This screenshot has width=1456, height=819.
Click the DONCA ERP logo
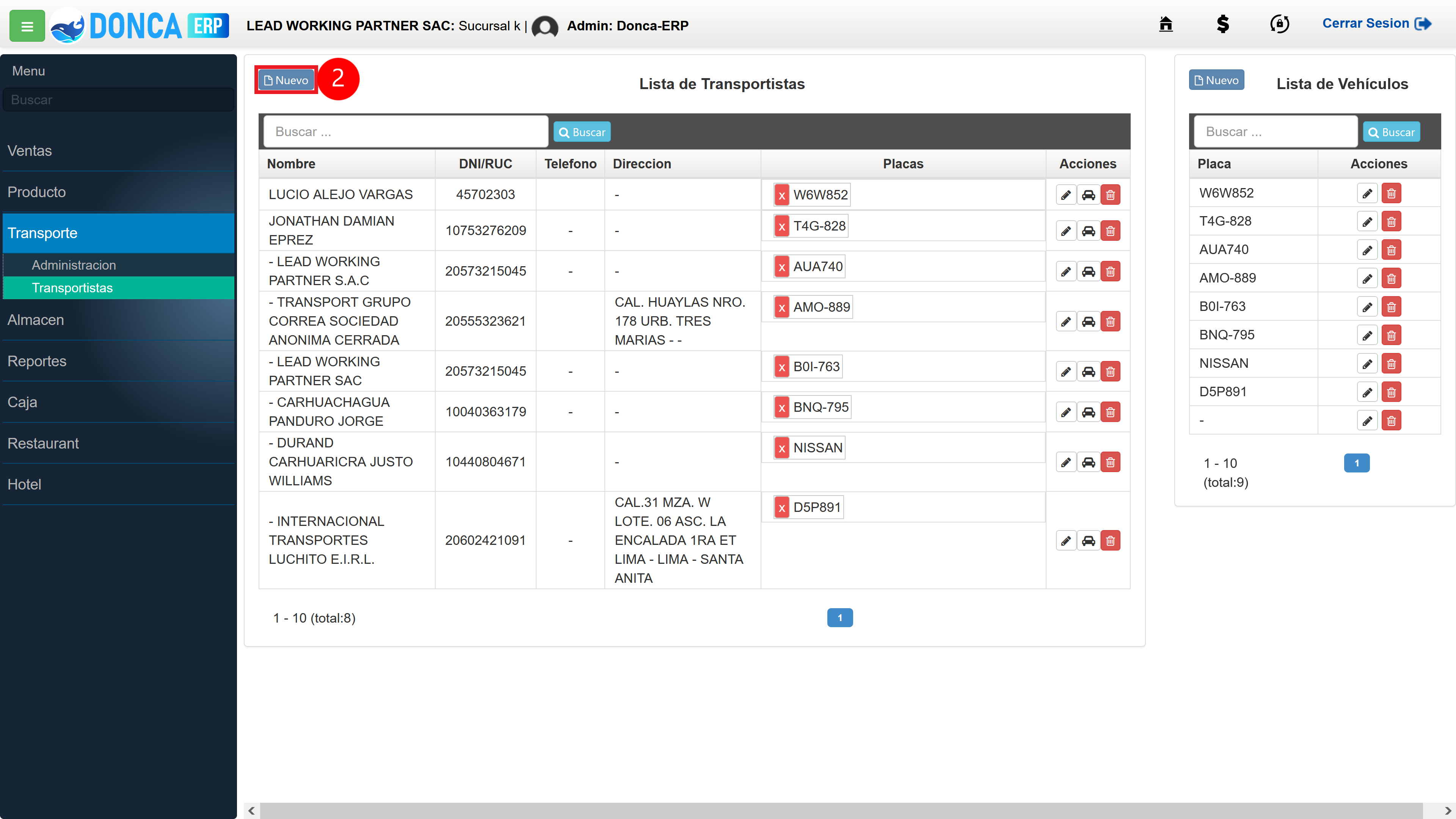[x=140, y=26]
